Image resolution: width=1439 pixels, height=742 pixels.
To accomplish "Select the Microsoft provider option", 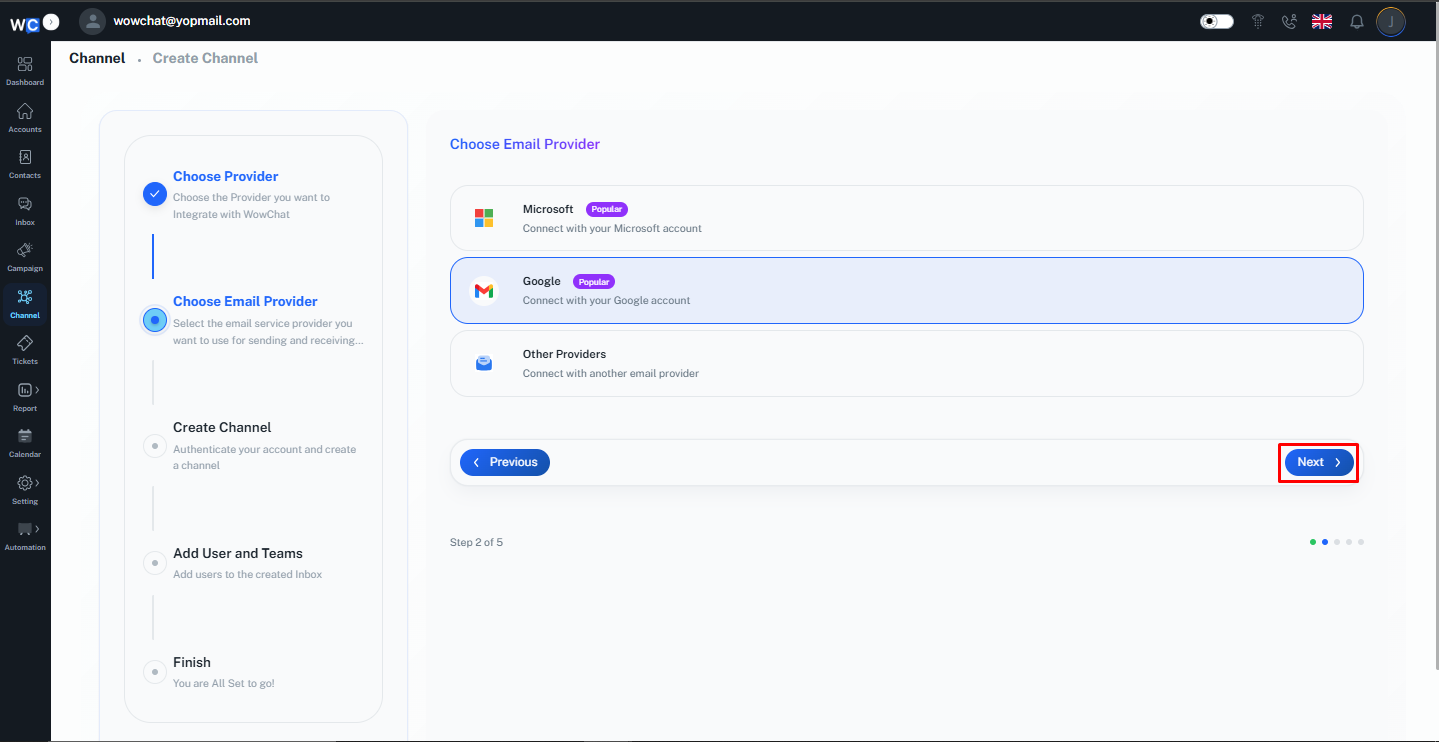I will pyautogui.click(x=907, y=218).
